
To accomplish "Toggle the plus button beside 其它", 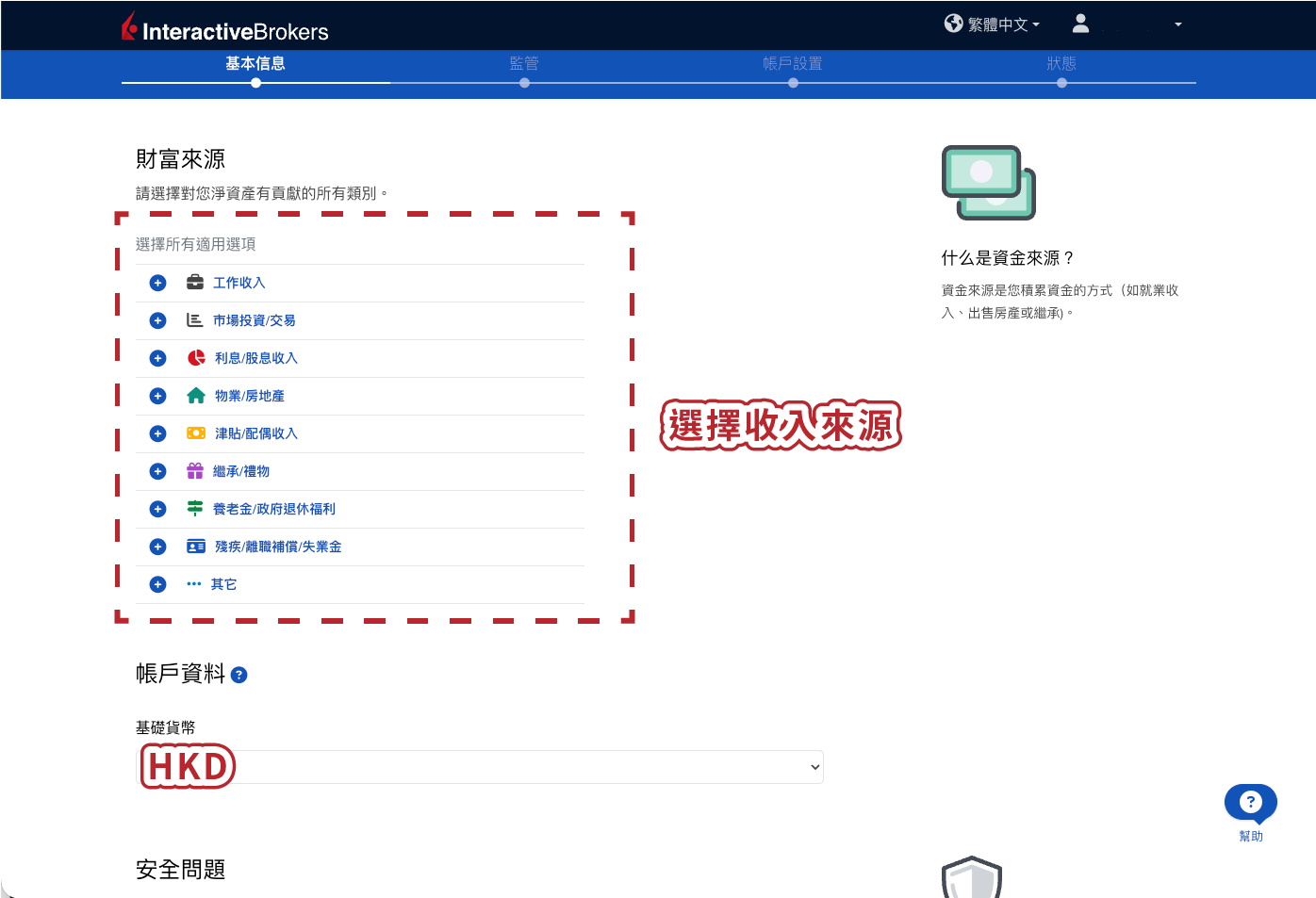I will (x=158, y=584).
